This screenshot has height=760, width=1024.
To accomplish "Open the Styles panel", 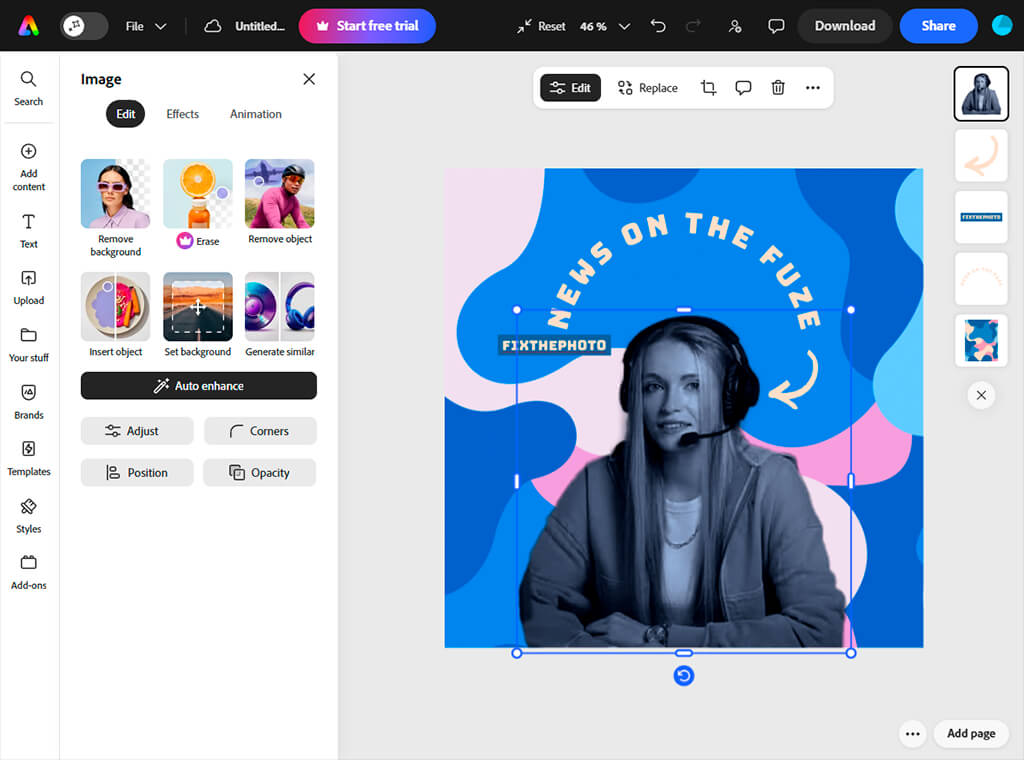I will pos(28,516).
